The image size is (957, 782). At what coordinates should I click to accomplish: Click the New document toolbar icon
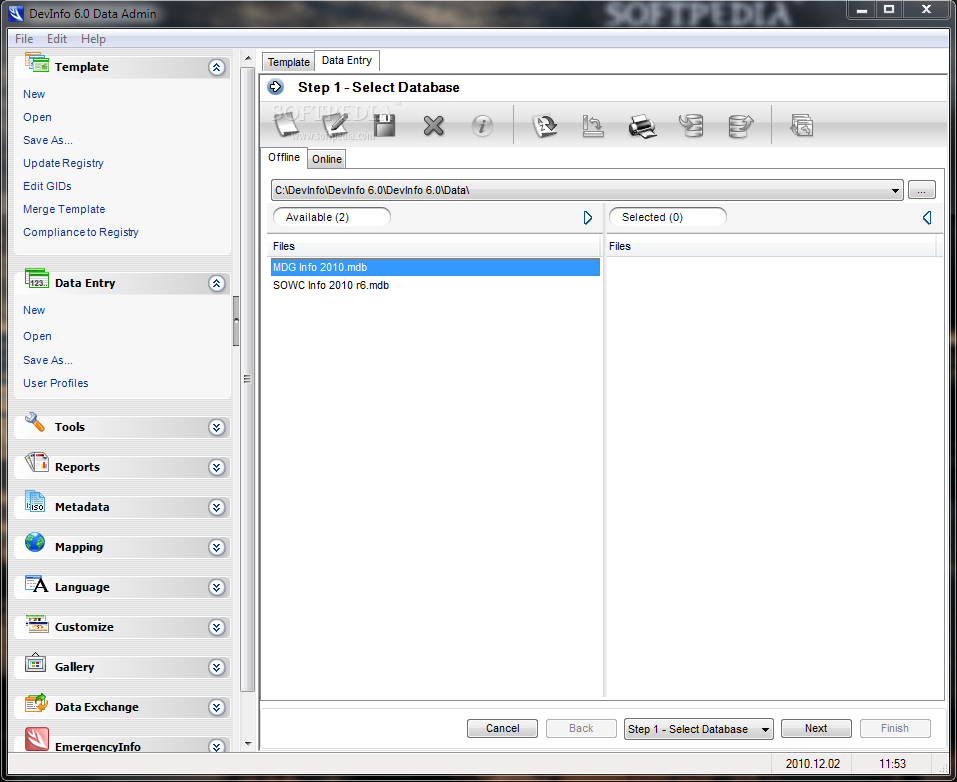(x=286, y=126)
